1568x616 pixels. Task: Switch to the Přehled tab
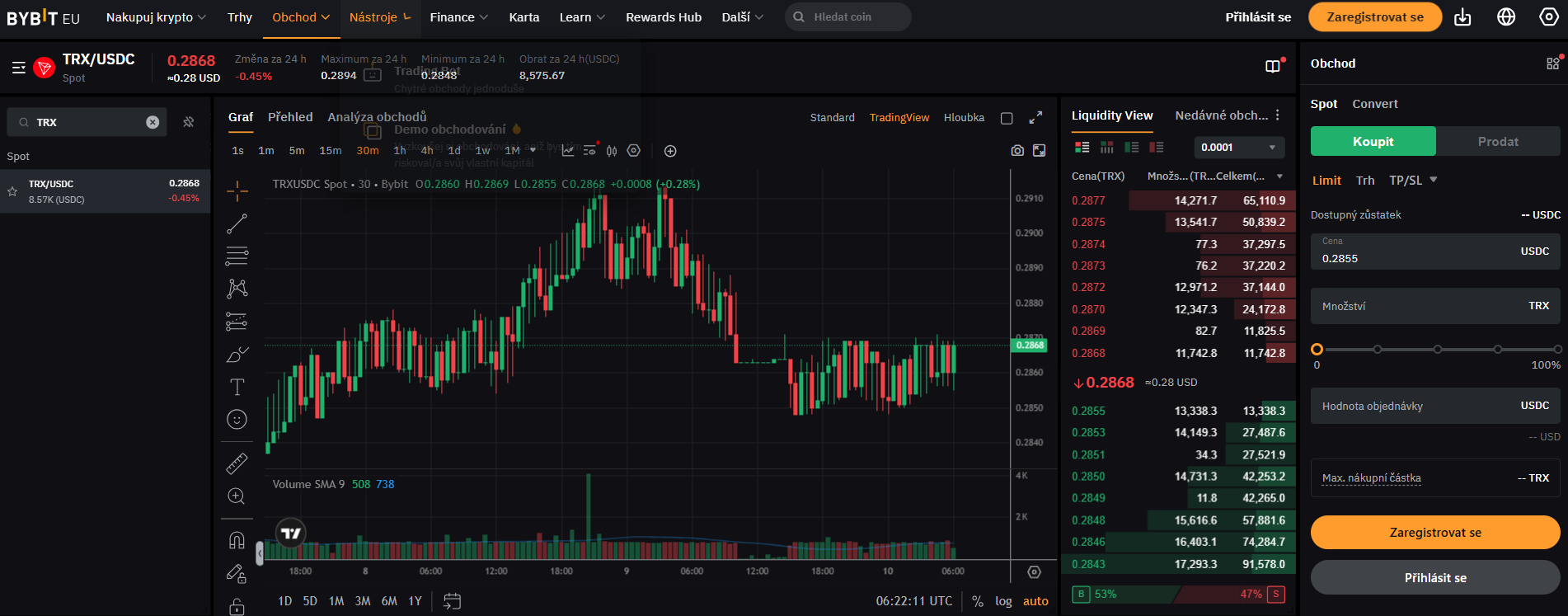pyautogui.click(x=290, y=117)
